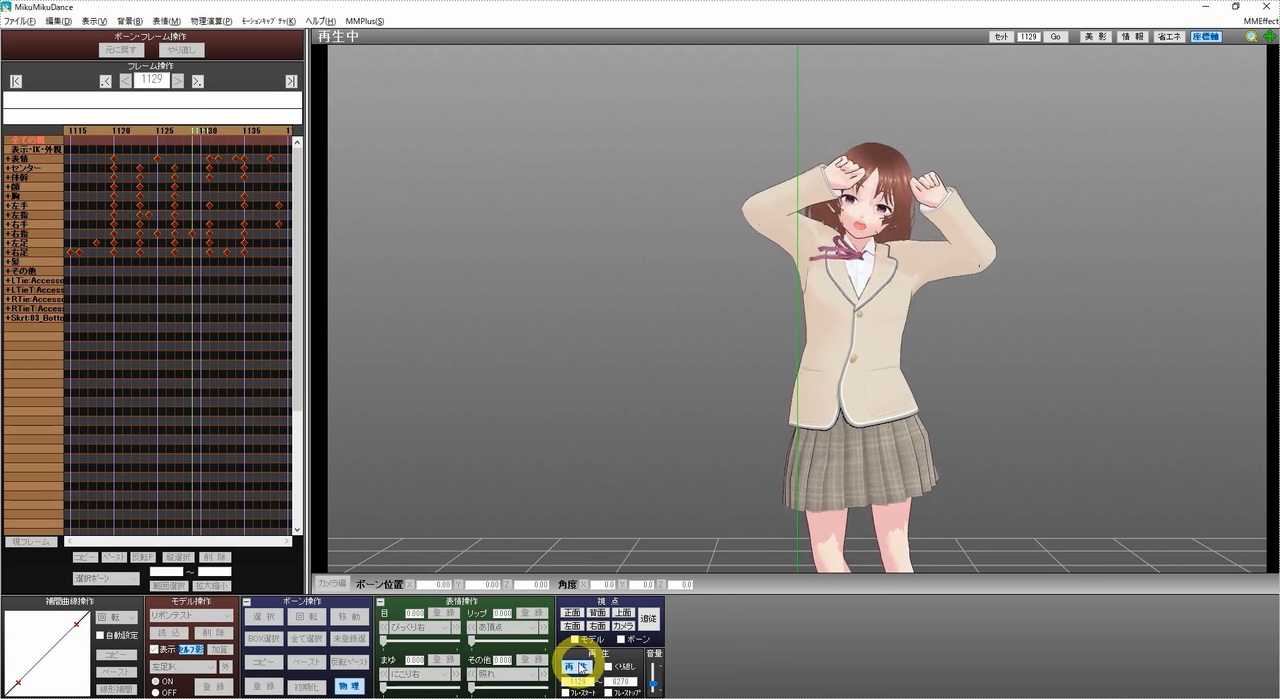
Task: Toggle the フレ・ストップ checkbox
Action: point(608,692)
